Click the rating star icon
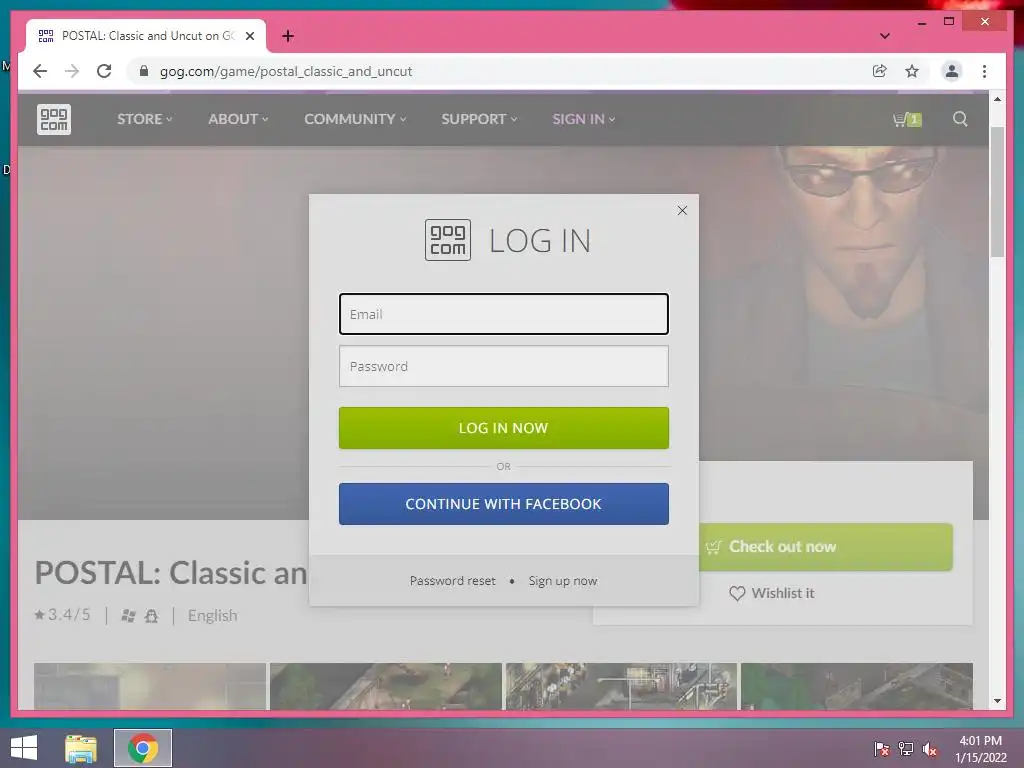This screenshot has width=1024, height=768. (40, 615)
